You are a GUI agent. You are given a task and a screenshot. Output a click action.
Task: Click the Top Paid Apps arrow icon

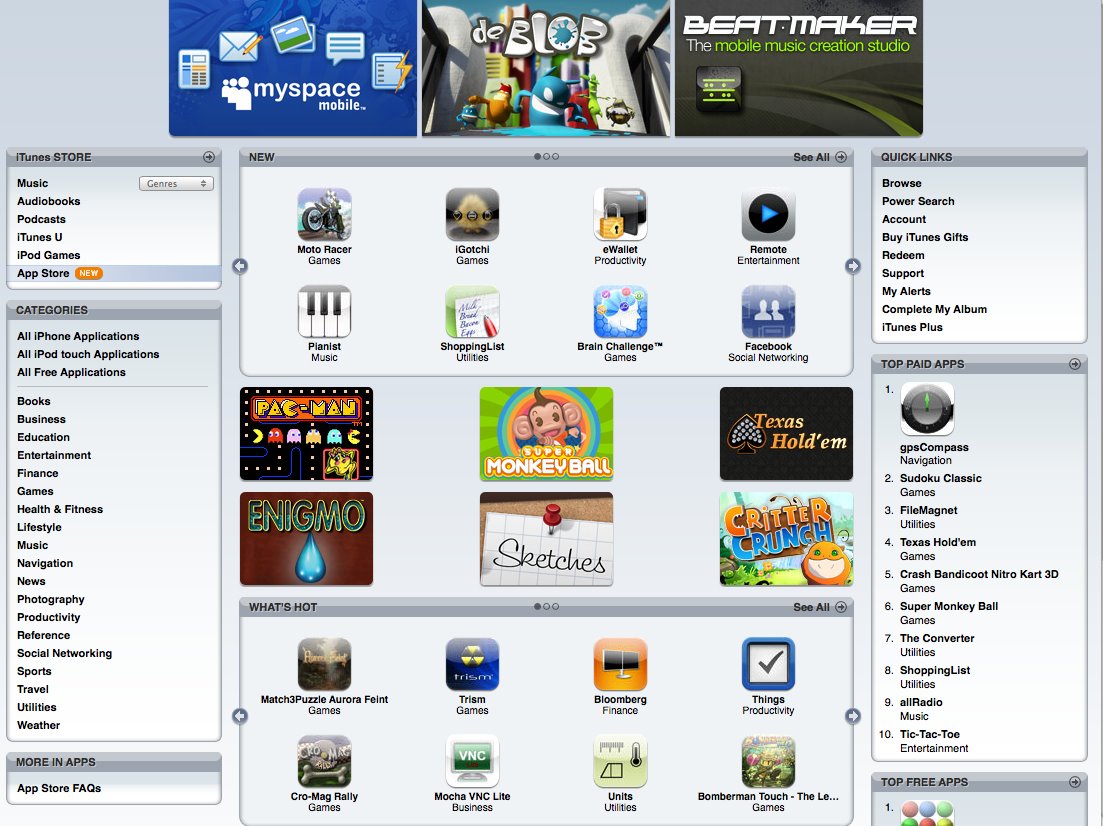(1075, 364)
